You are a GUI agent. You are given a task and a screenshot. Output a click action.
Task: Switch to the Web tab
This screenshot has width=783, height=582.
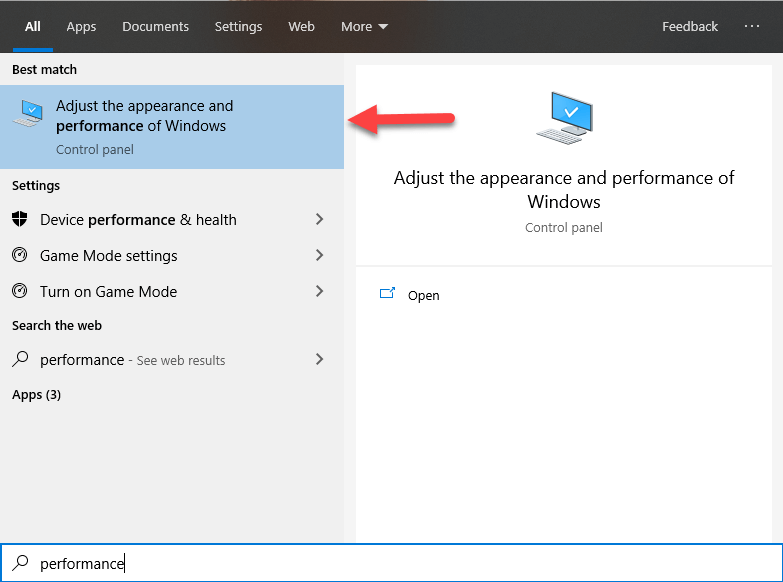pyautogui.click(x=301, y=26)
